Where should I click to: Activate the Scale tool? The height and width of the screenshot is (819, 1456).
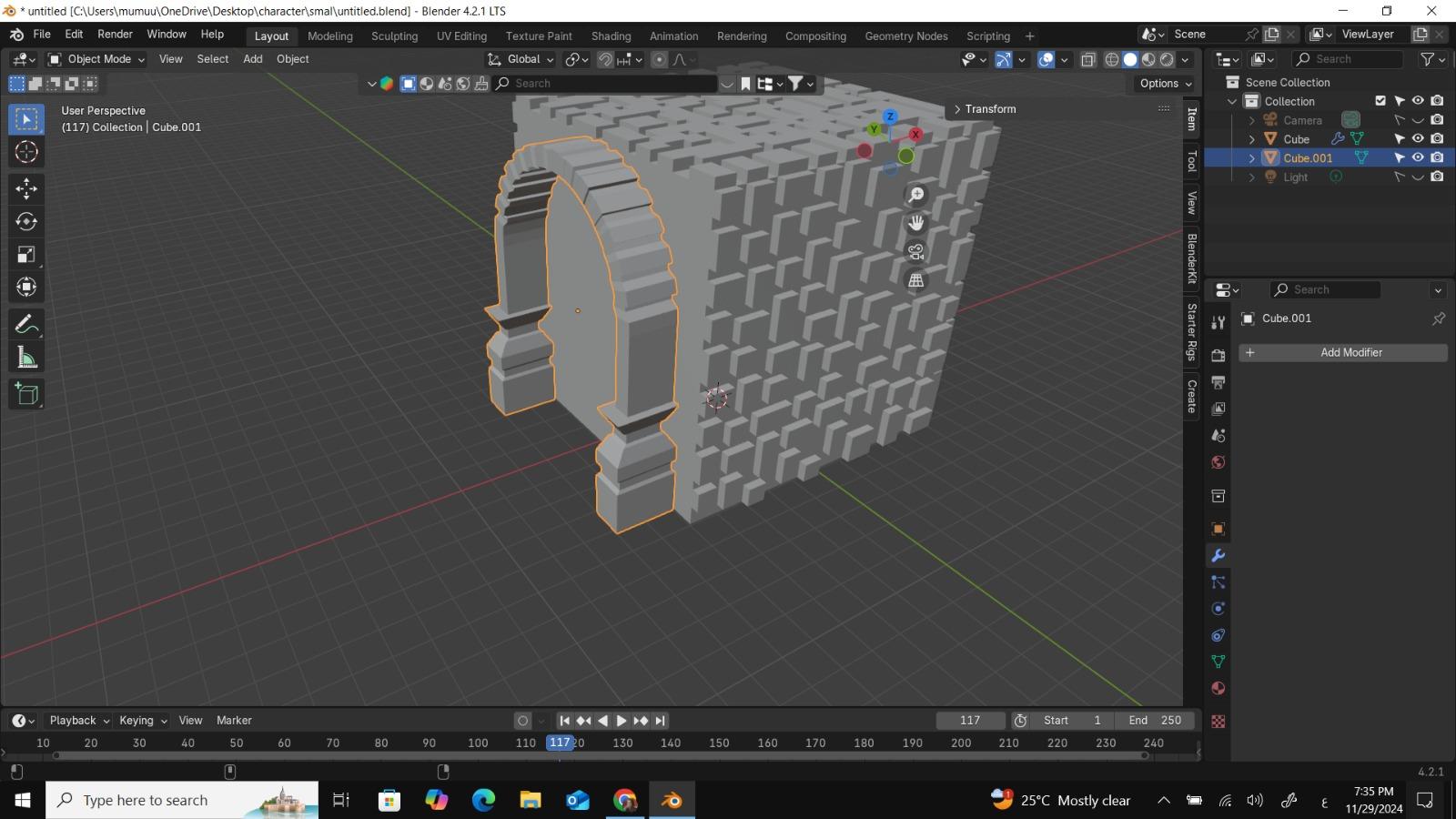pos(26,255)
